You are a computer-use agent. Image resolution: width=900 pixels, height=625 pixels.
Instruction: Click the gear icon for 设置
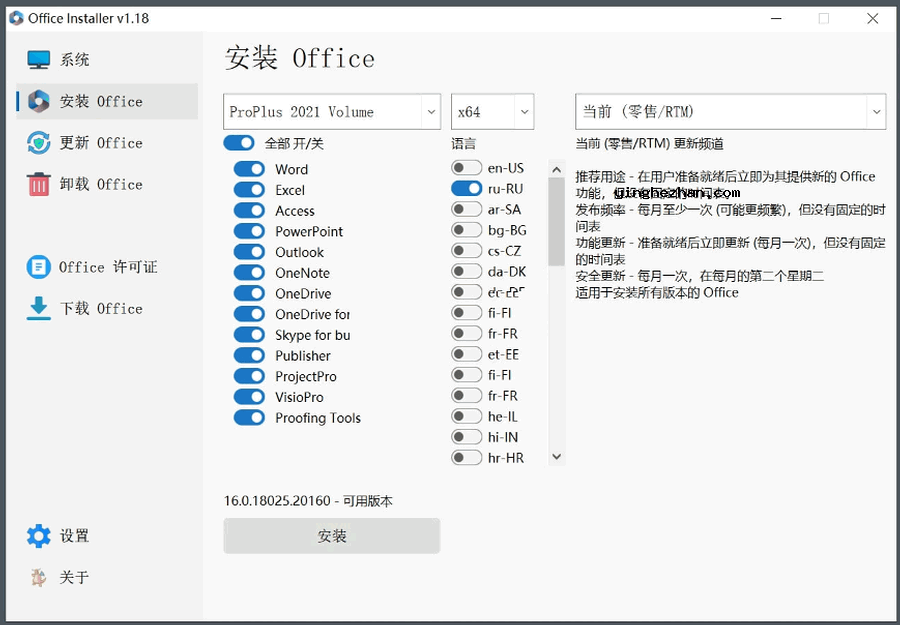coord(39,536)
